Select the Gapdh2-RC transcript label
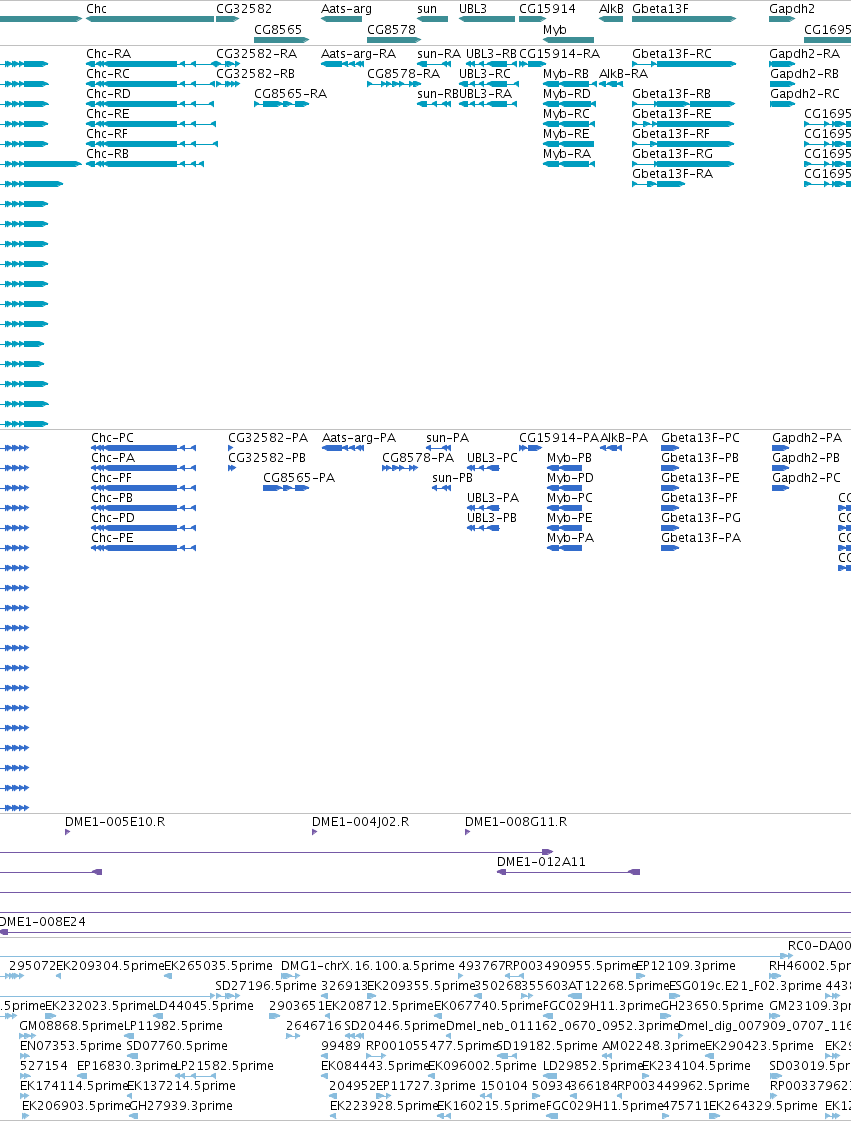 click(x=805, y=94)
